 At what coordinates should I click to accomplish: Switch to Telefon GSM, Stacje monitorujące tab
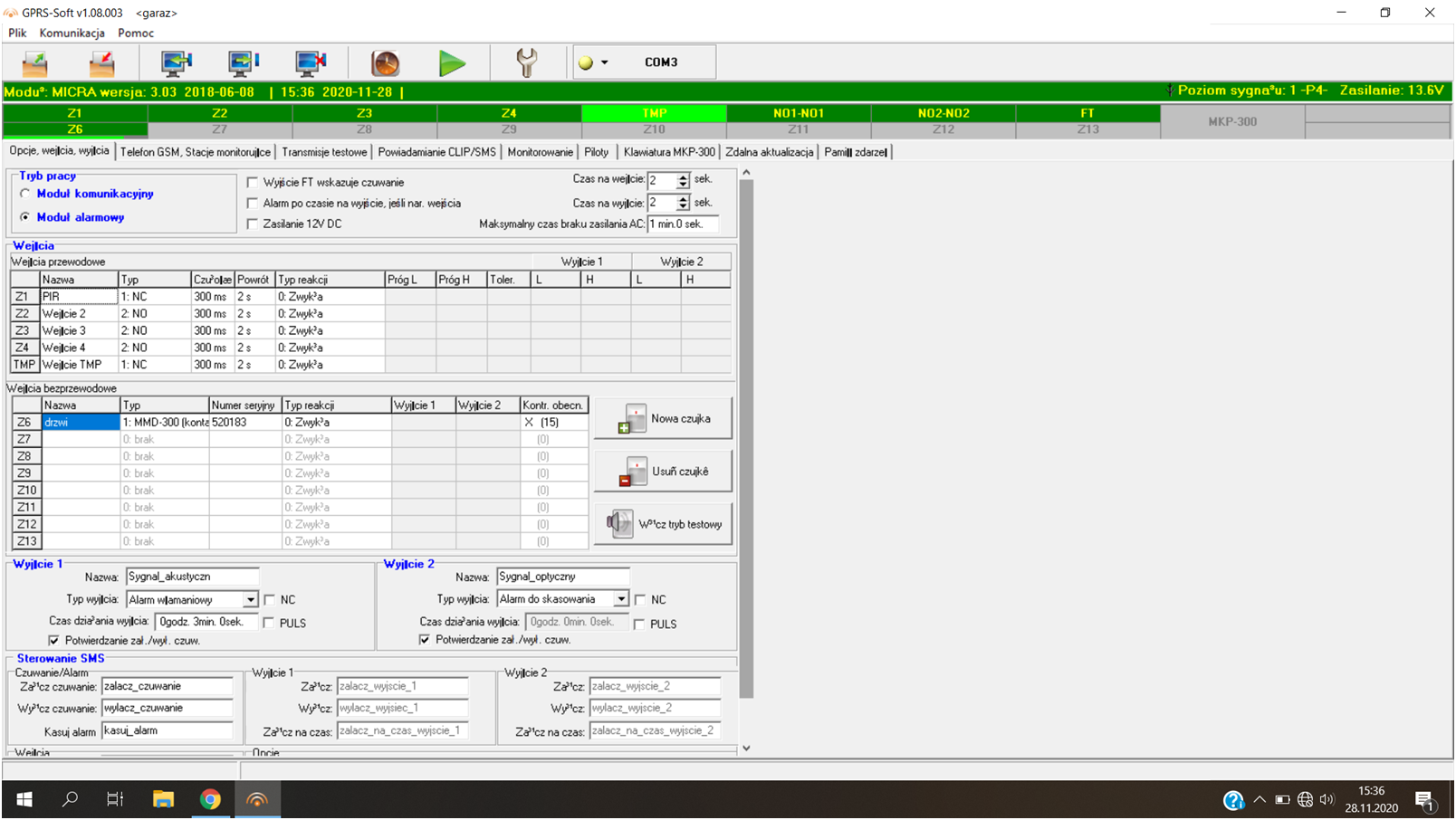tap(196, 152)
